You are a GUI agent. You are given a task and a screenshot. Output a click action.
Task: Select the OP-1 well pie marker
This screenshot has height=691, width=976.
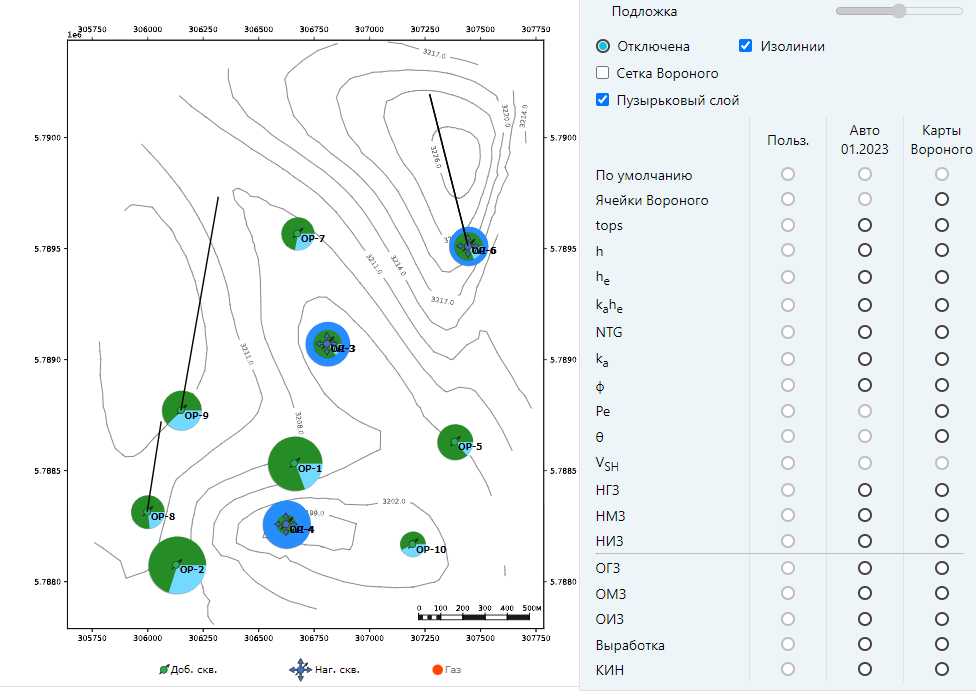pos(295,464)
